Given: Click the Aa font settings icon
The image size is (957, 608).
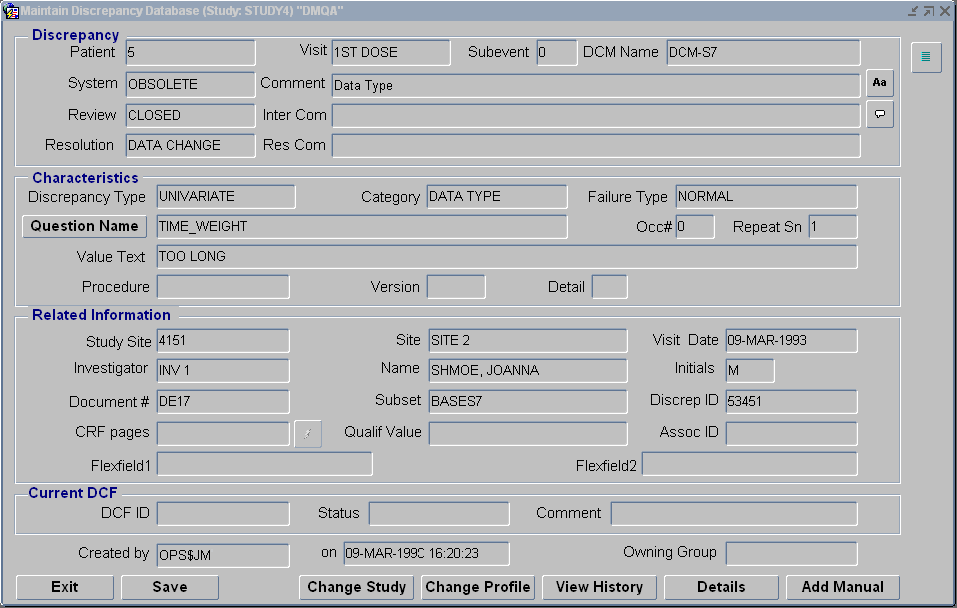Looking at the screenshot, I should pos(879,83).
